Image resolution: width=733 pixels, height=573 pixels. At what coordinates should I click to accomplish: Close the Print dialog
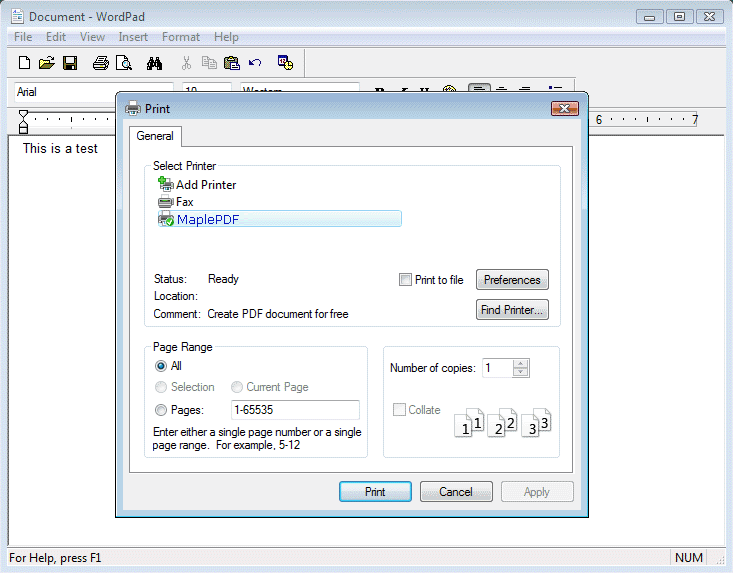(x=565, y=108)
